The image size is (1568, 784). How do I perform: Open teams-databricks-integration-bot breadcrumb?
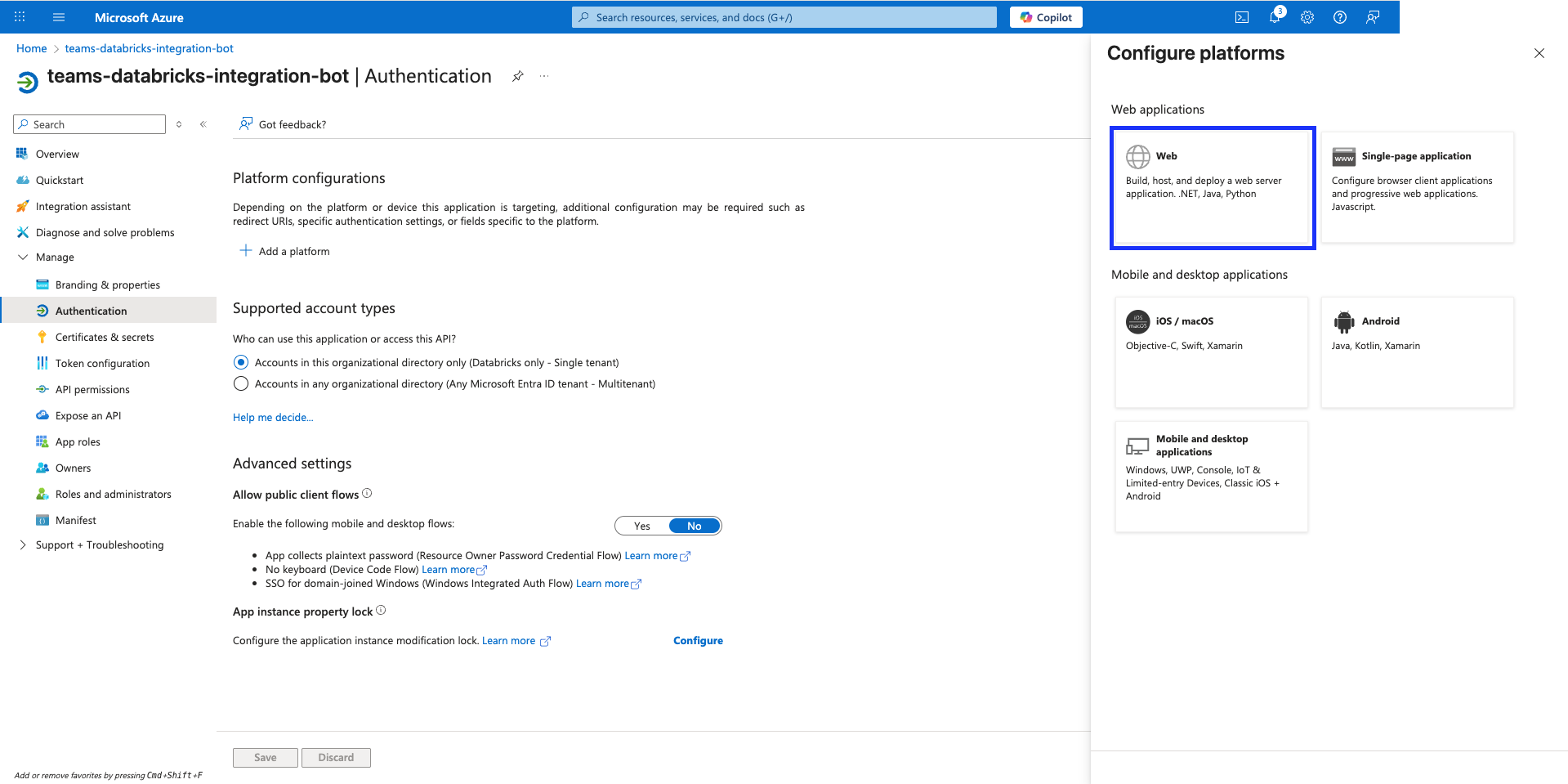[150, 48]
